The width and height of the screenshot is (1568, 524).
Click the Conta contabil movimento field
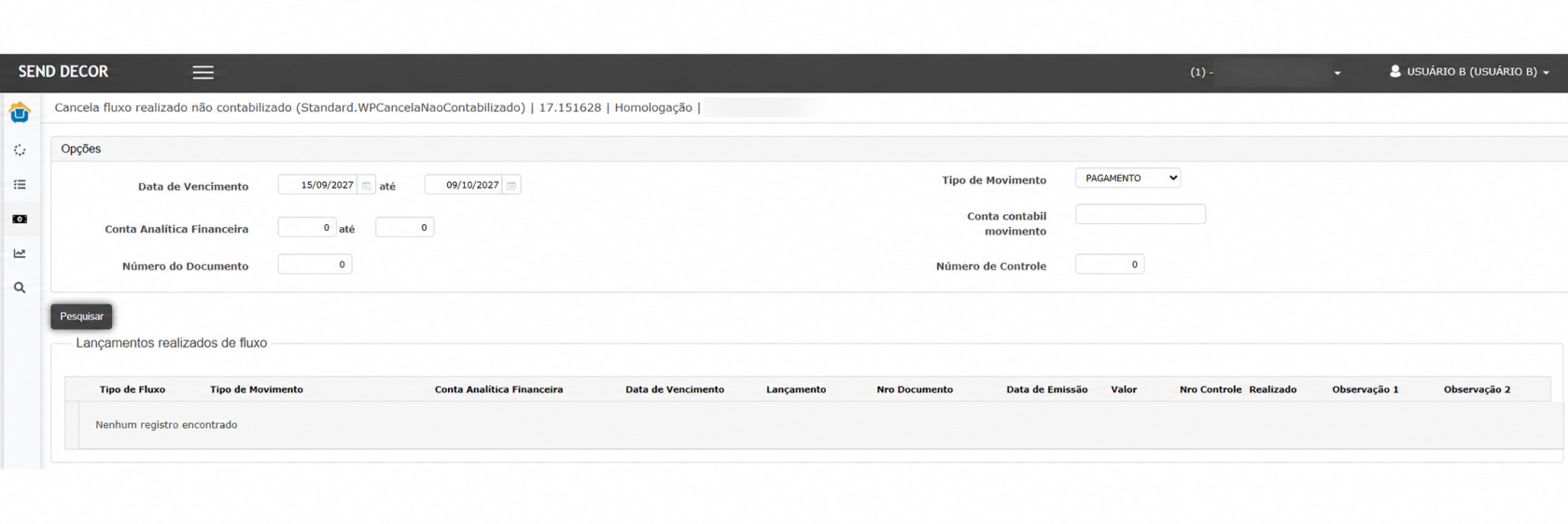[x=1141, y=214]
